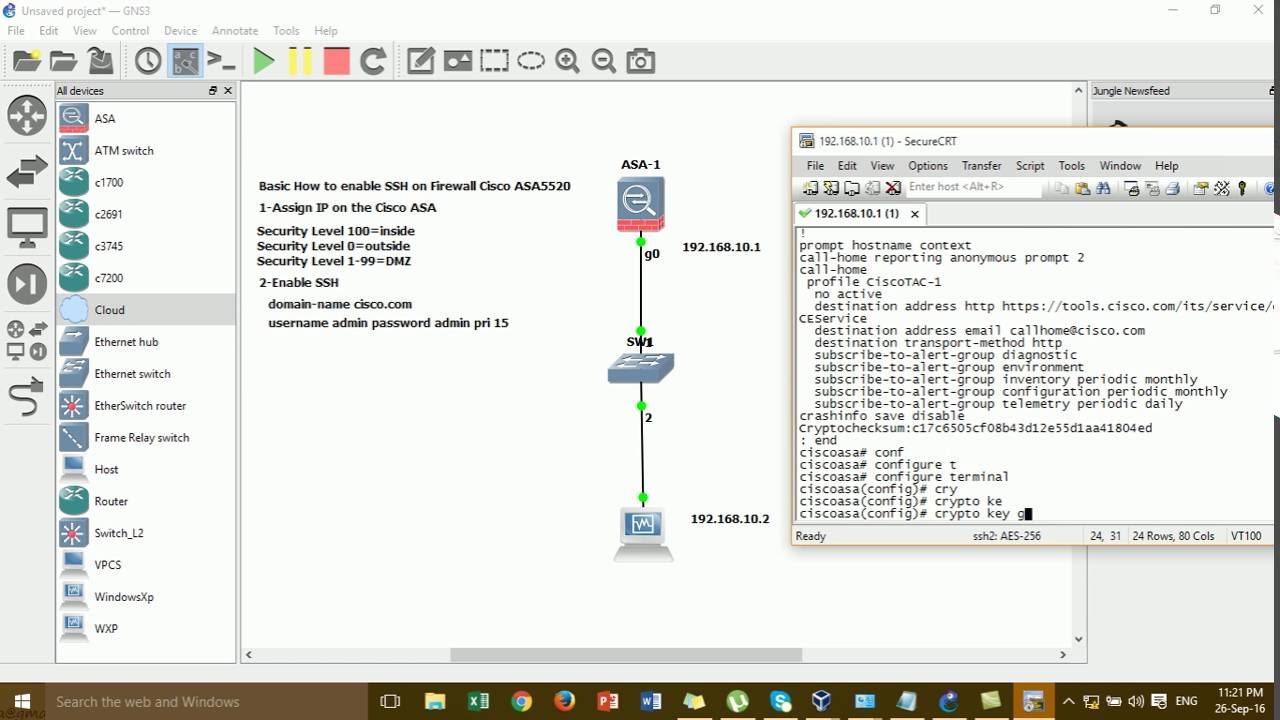Open SecureCRT Script menu
The height and width of the screenshot is (720, 1280).
(x=1030, y=166)
